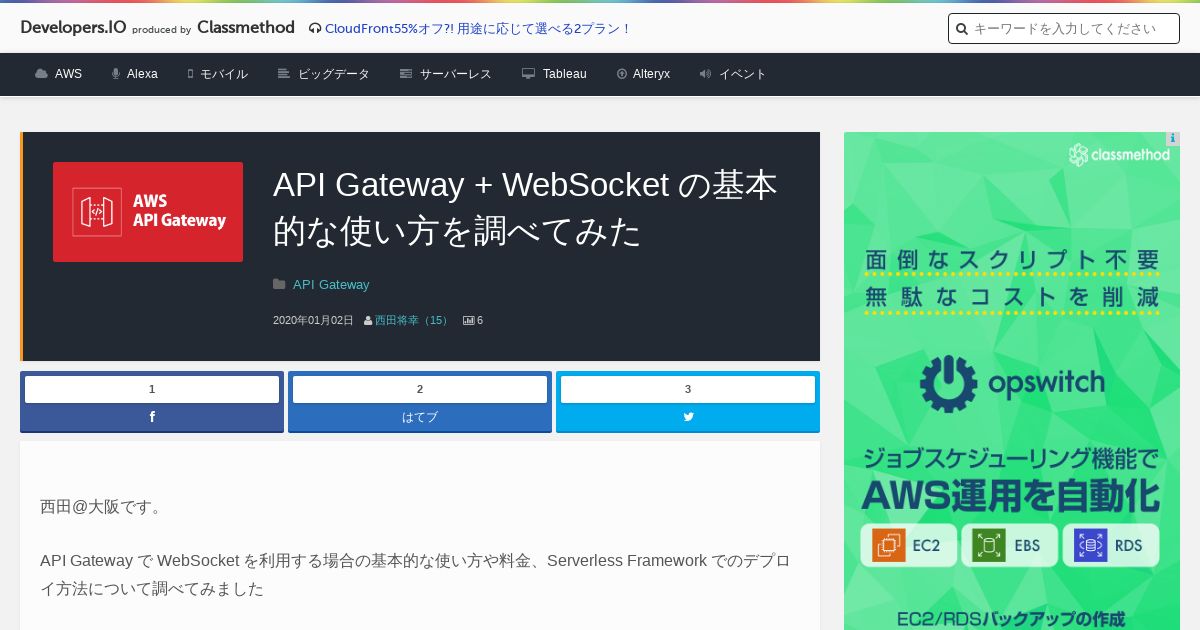Open author 西田将幸（15） profile link
Screen dimensions: 1200x630
click(413, 321)
